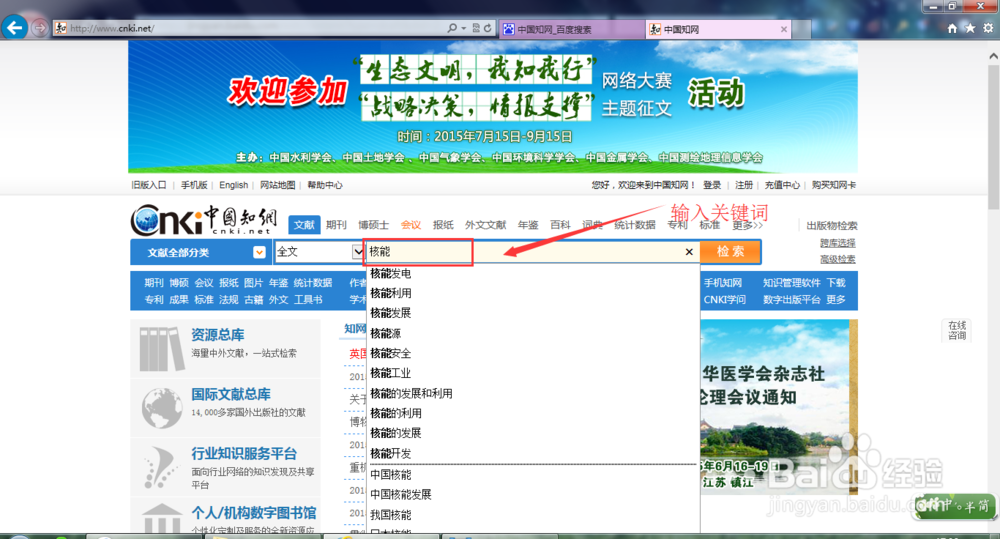The height and width of the screenshot is (539, 1000).
Task: Click the 登录 login link
Action: 712,185
